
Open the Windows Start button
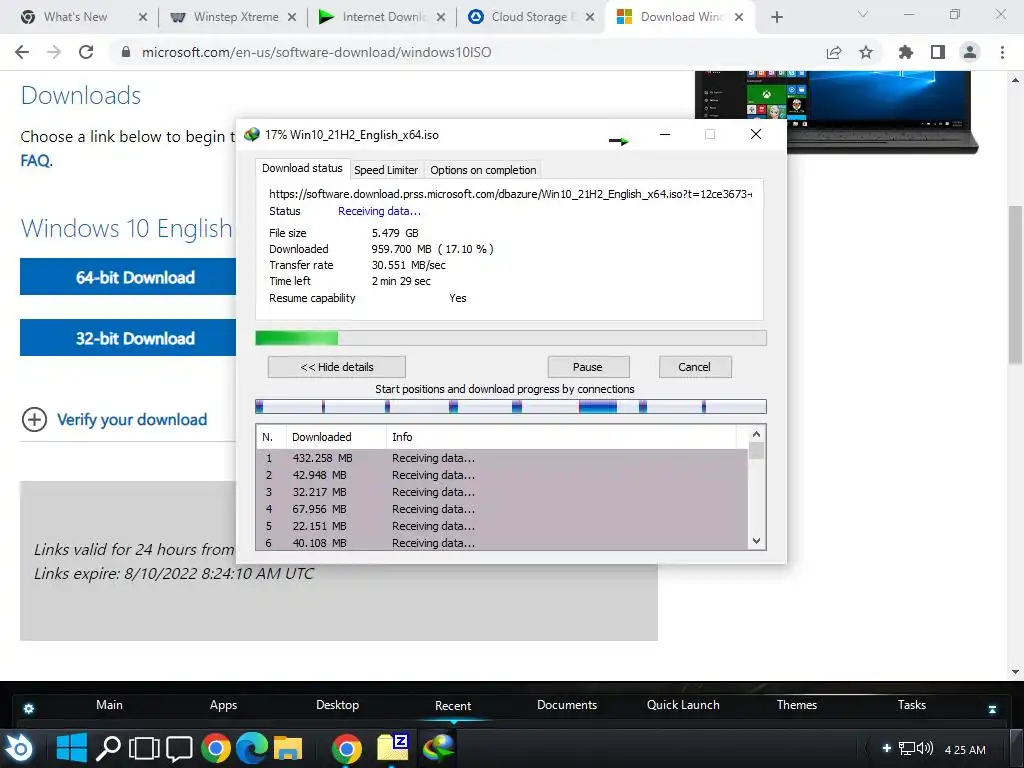click(x=71, y=748)
